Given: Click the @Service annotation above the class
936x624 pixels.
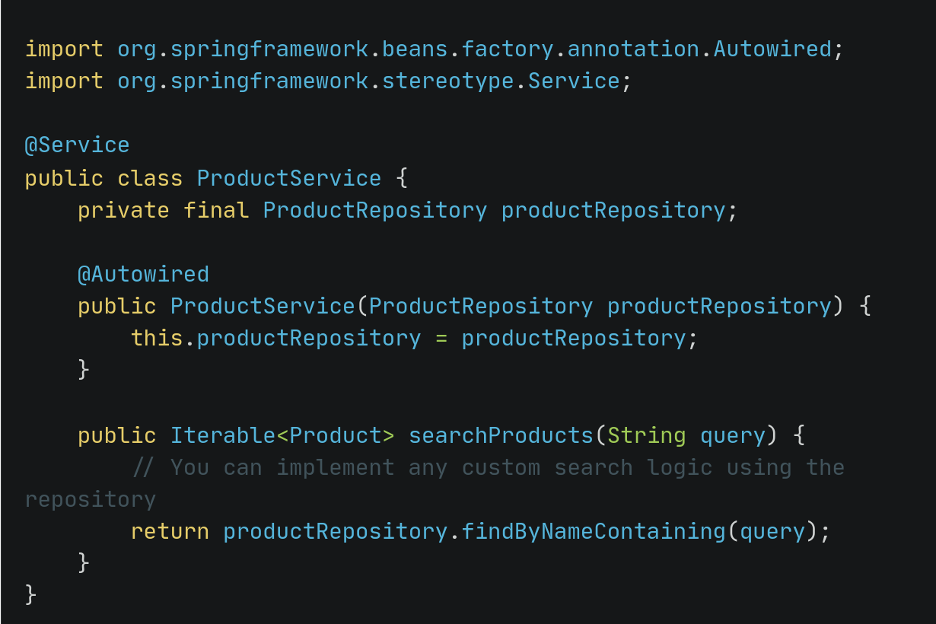Looking at the screenshot, I should pos(77,145).
